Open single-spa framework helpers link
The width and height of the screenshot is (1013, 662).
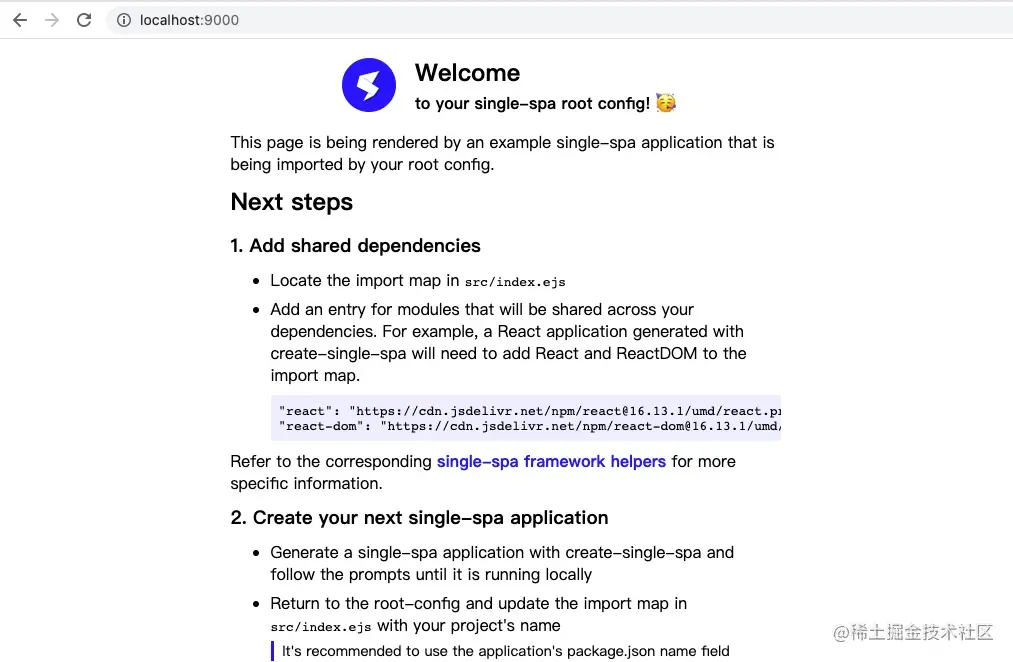[x=551, y=461]
